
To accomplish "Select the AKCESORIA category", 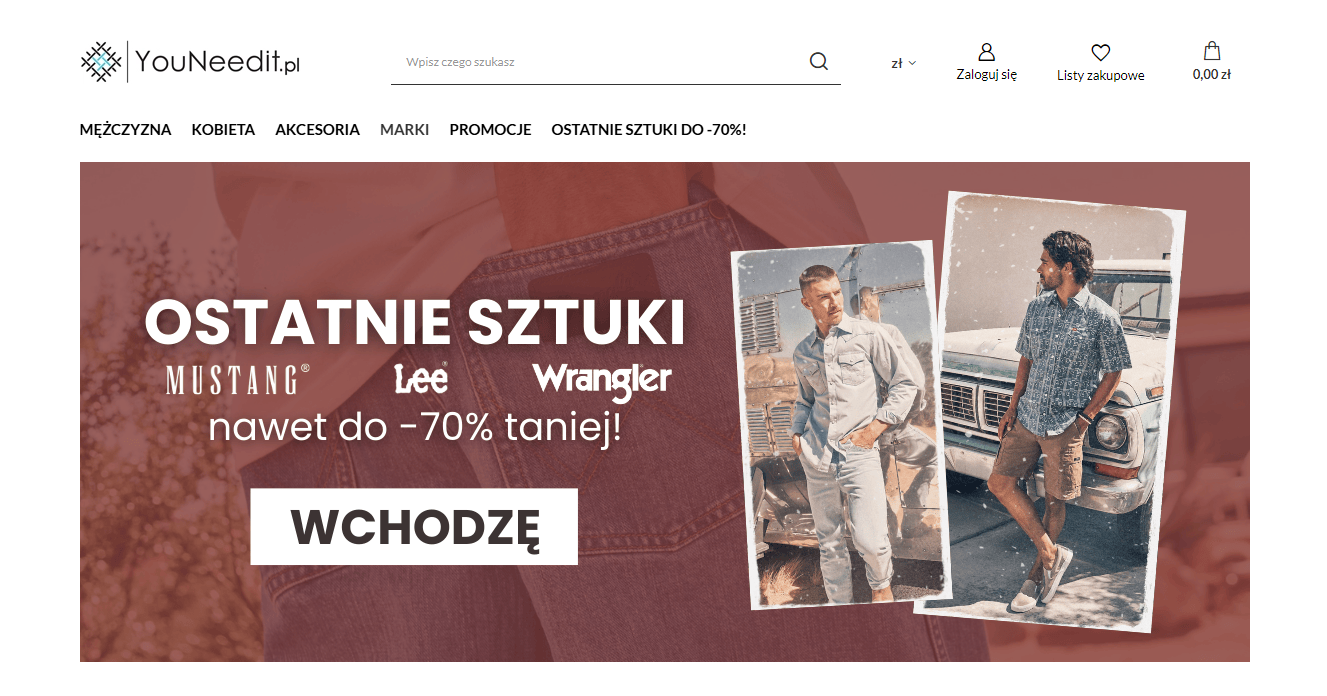I will point(318,130).
